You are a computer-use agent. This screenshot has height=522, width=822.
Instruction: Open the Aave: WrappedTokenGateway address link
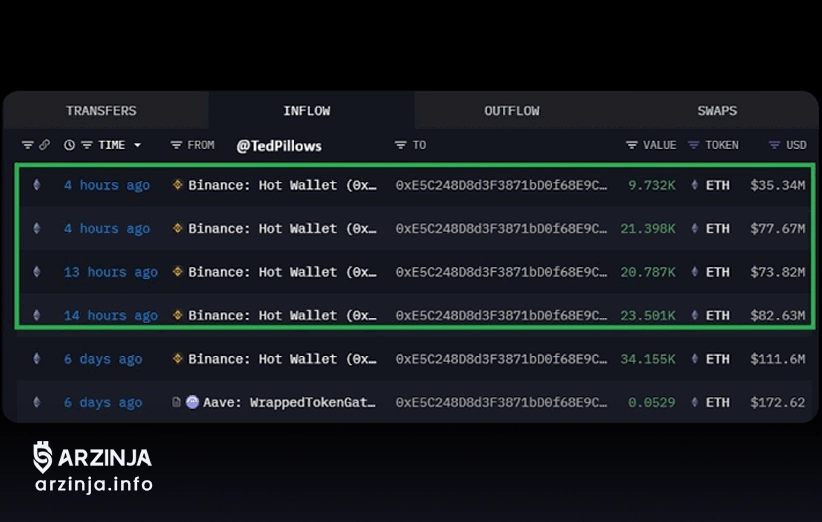click(289, 402)
